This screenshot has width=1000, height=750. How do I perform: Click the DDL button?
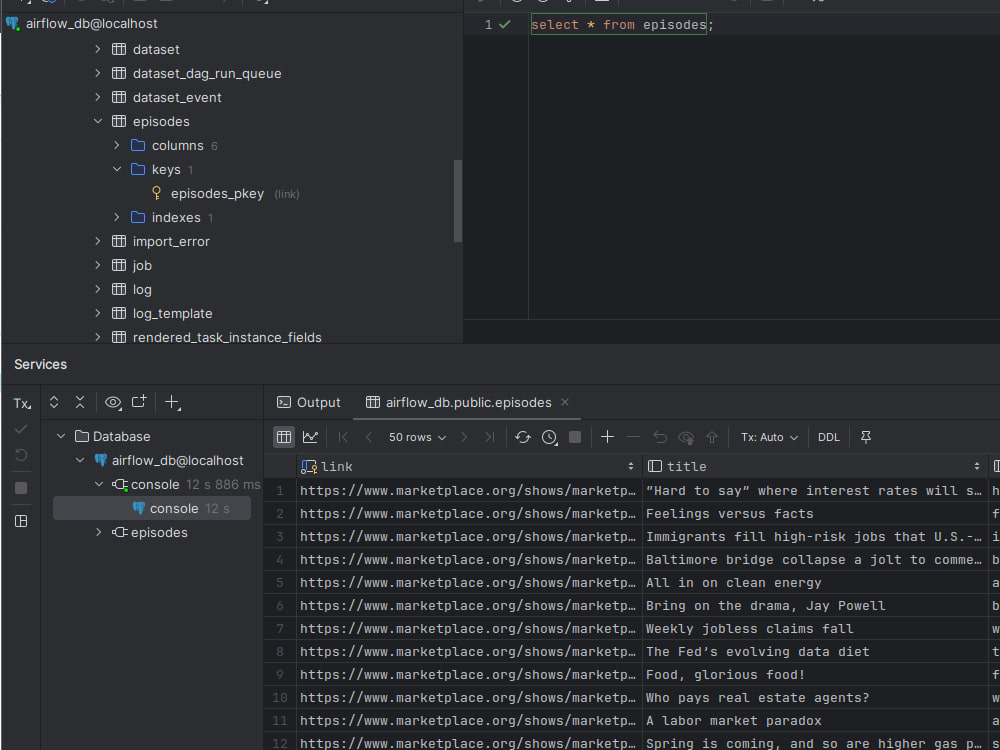(x=828, y=437)
